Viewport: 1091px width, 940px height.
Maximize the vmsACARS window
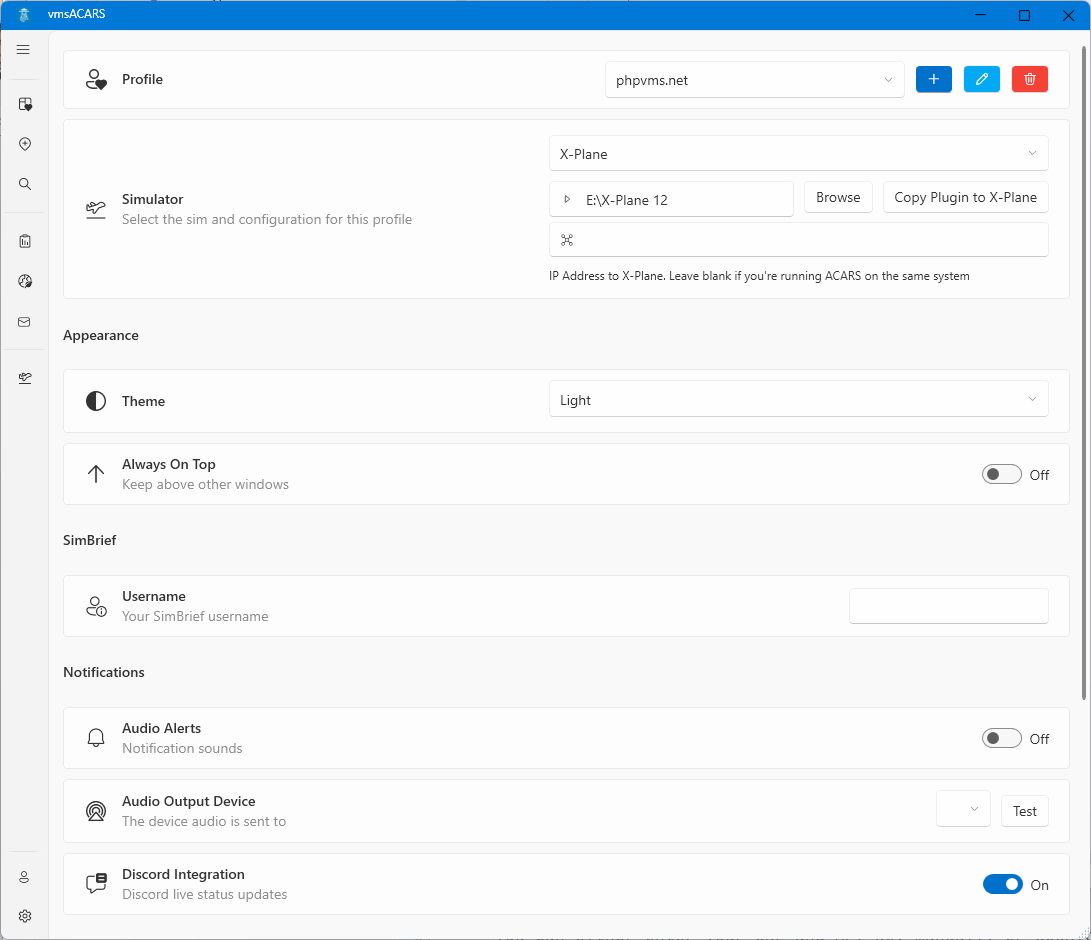click(1024, 15)
